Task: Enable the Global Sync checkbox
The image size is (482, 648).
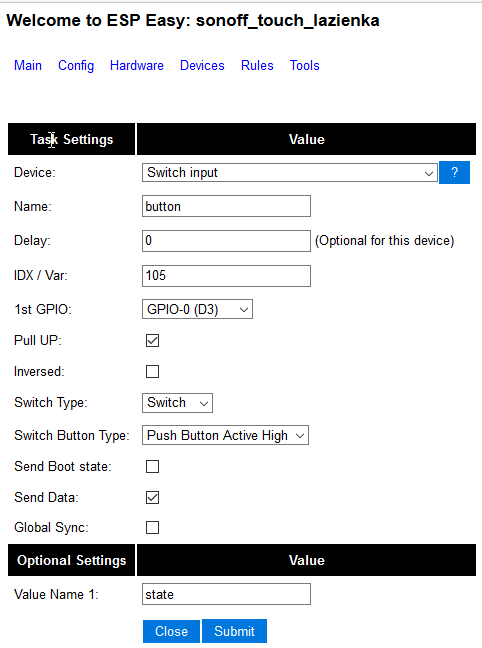Action: point(153,528)
